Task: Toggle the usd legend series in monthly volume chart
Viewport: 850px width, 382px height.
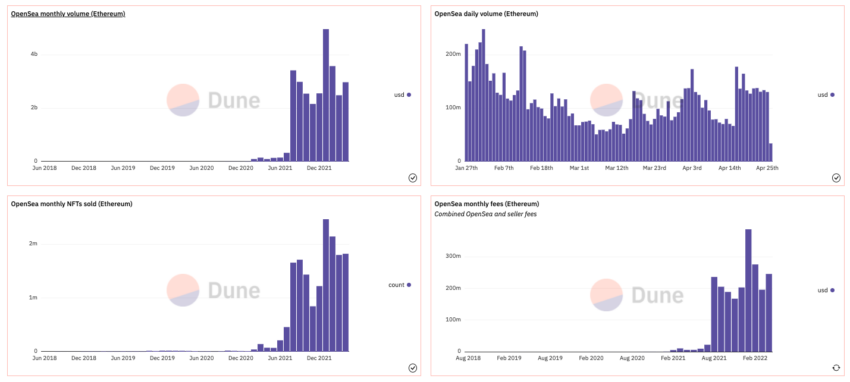Action: pos(402,95)
